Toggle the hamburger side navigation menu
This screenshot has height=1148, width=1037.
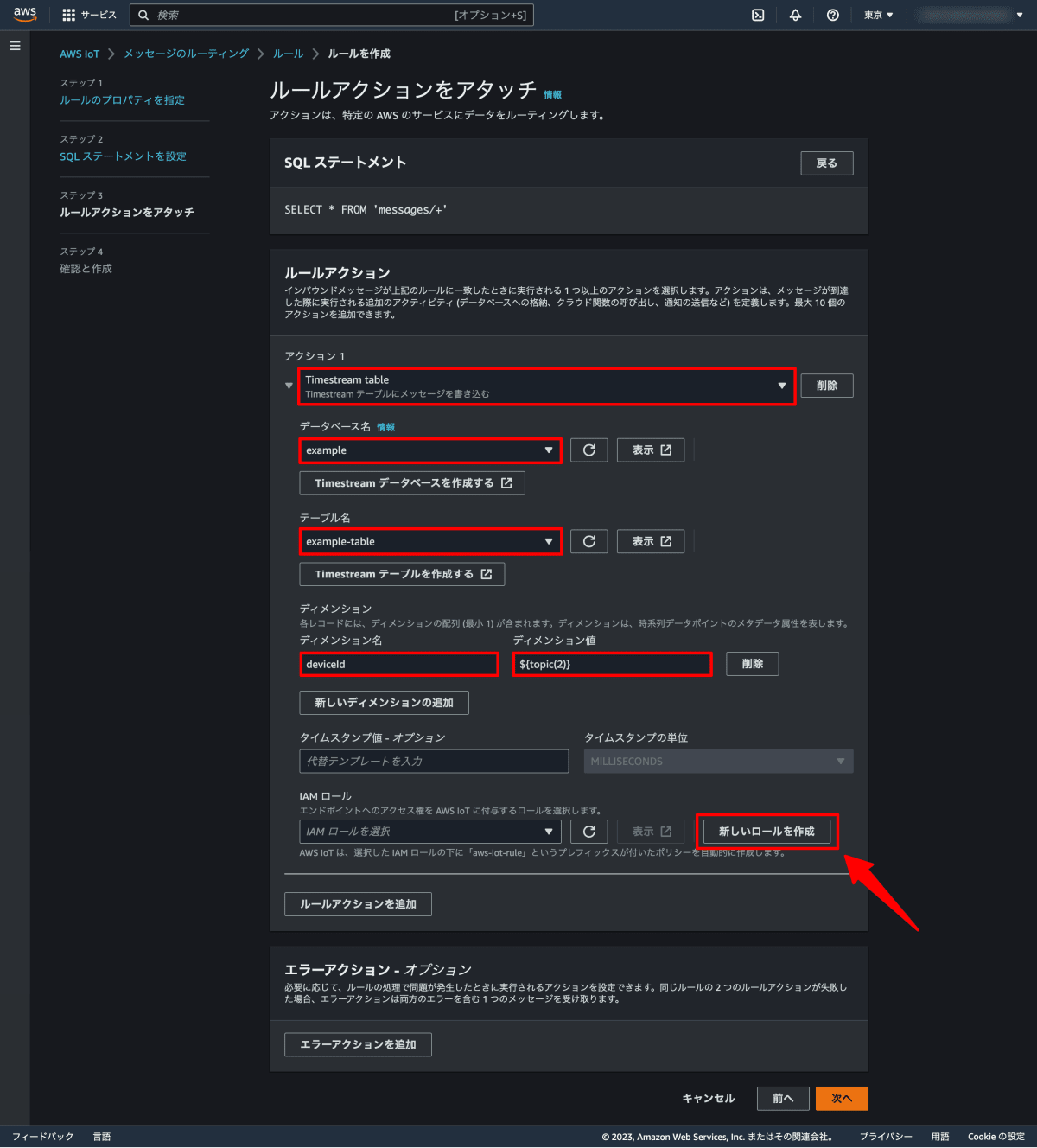(15, 46)
